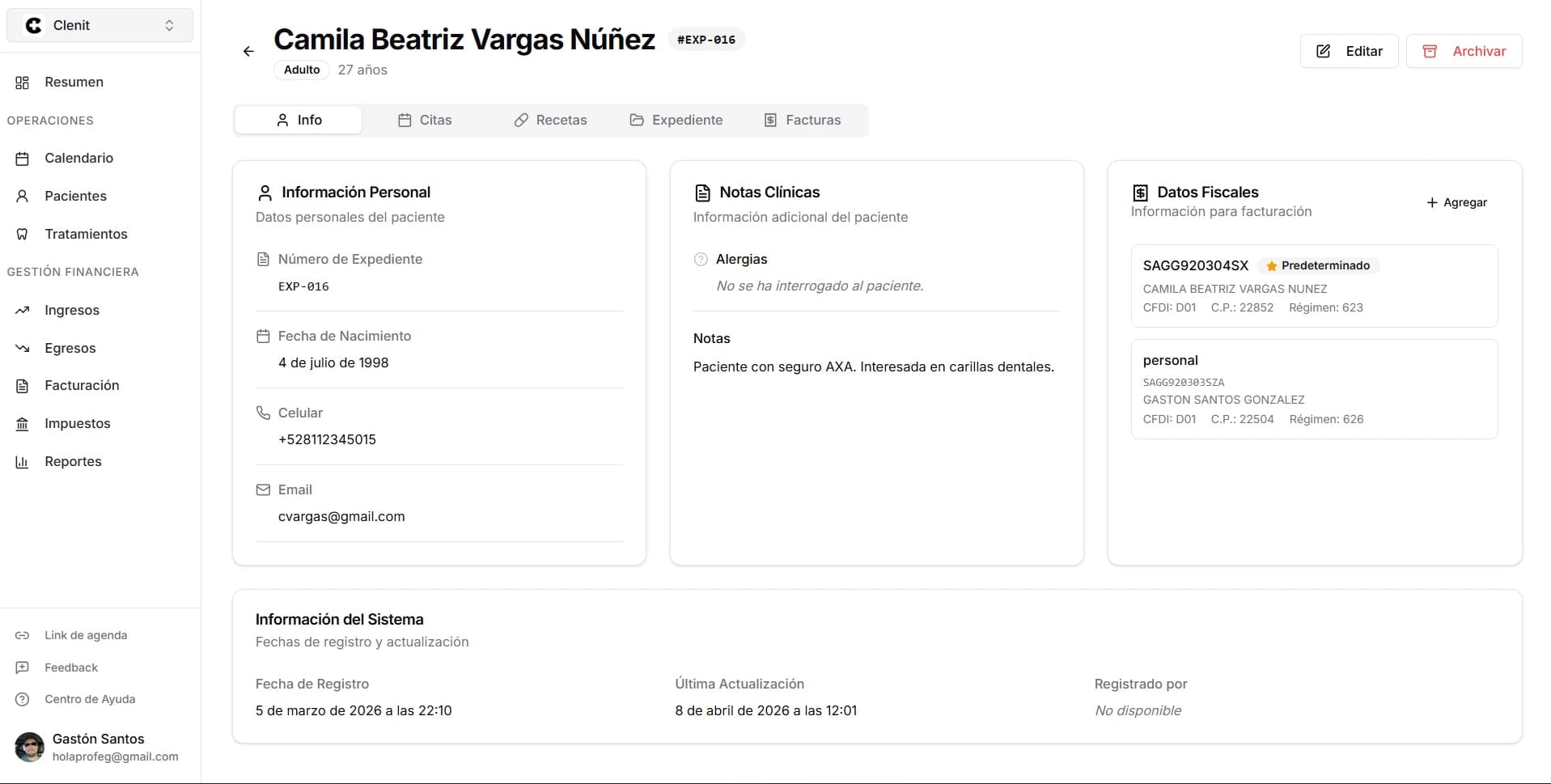1551x784 pixels.
Task: Select the SAGG920304SX fiscal card
Action: pos(1314,286)
